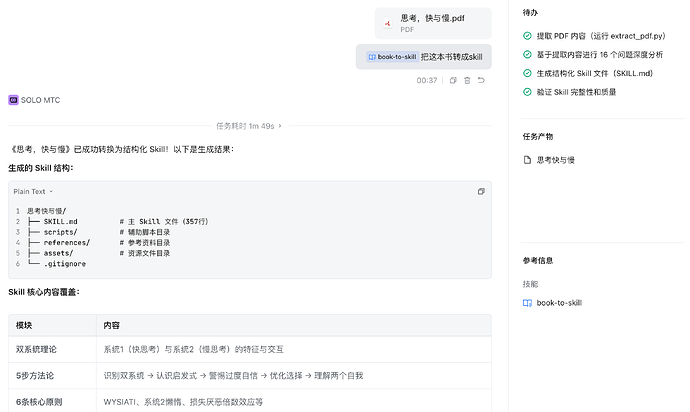Click the 生成的 Skill 结构 heading
This screenshot has height=412, width=690.
pos(40,168)
